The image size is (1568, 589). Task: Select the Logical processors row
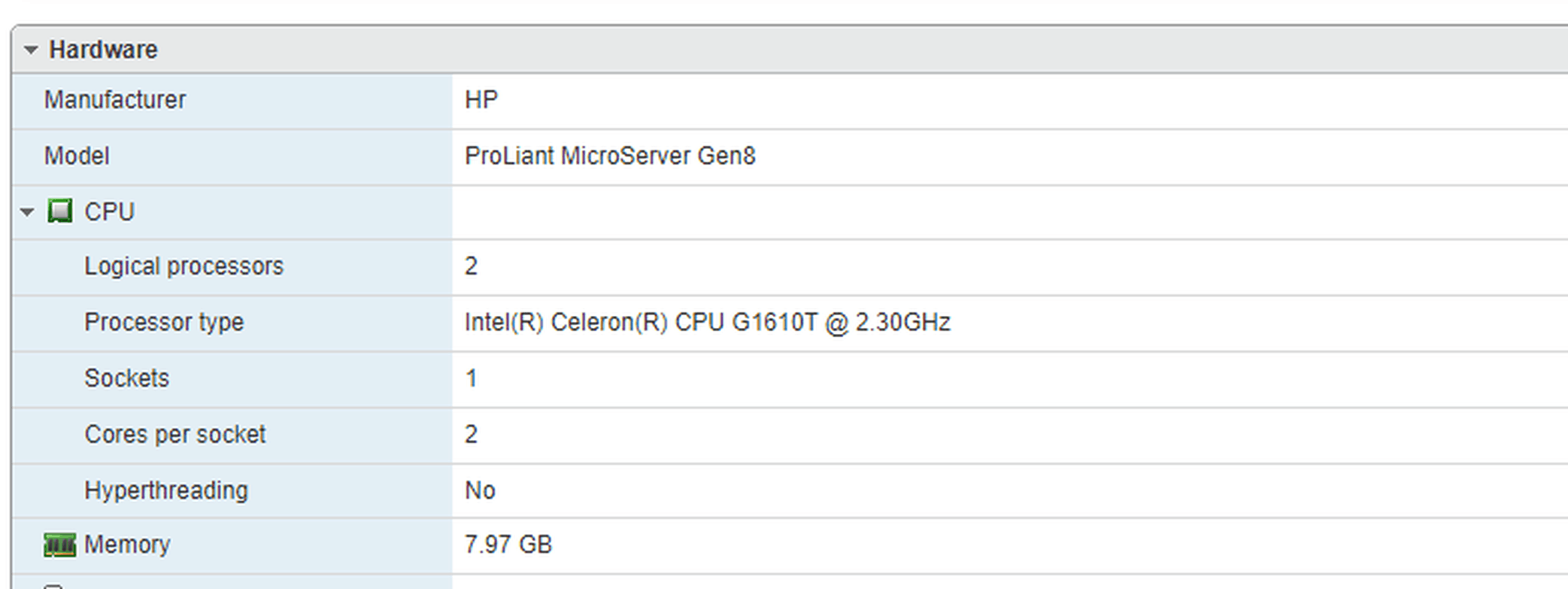790,267
